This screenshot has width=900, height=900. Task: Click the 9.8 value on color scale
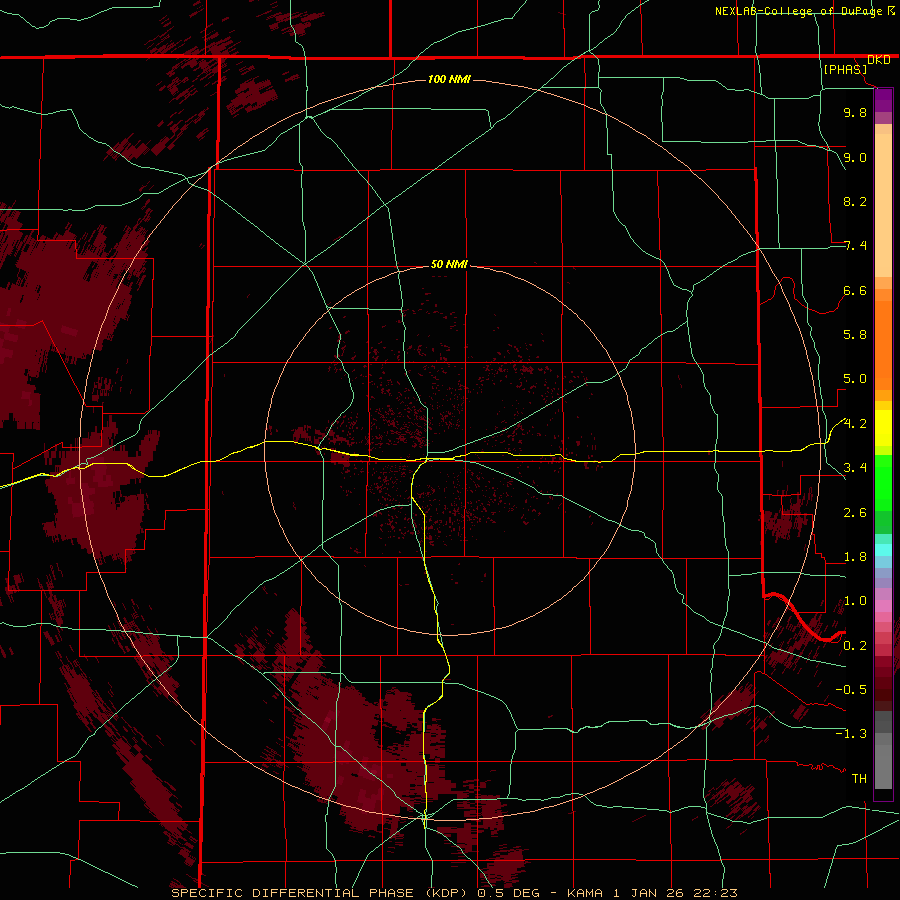(x=855, y=112)
